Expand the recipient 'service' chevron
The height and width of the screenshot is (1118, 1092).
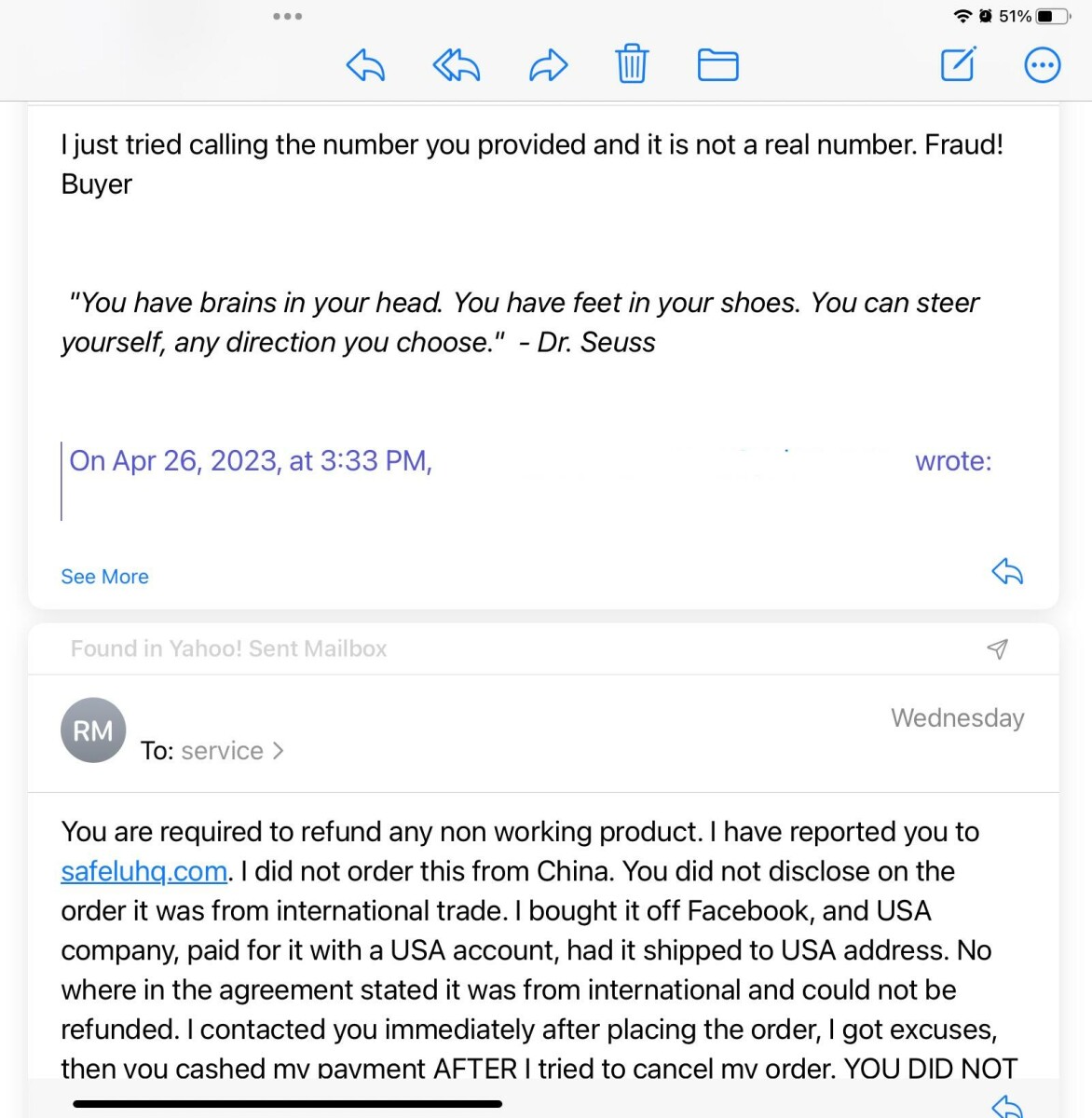point(278,751)
